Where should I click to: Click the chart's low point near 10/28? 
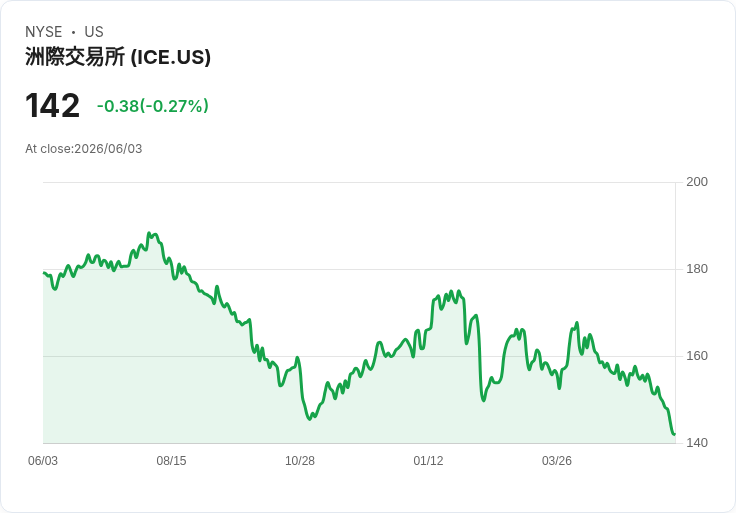coord(310,419)
